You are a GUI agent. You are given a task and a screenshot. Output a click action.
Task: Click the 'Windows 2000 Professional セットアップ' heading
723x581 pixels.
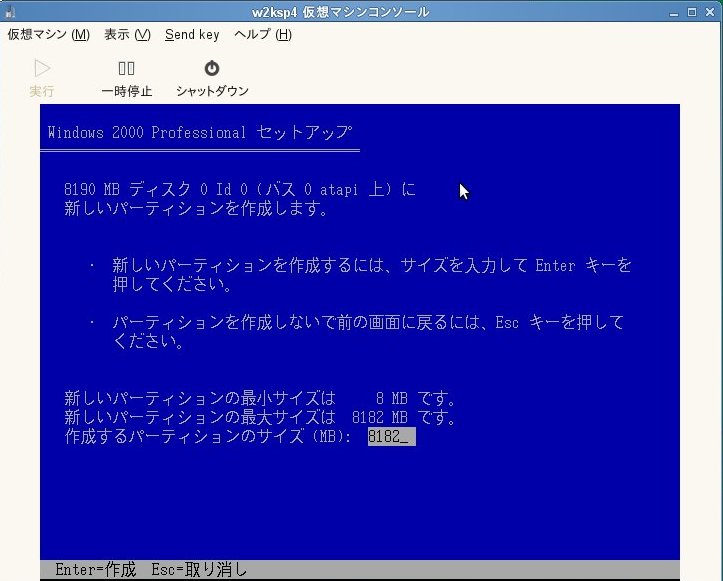click(200, 133)
